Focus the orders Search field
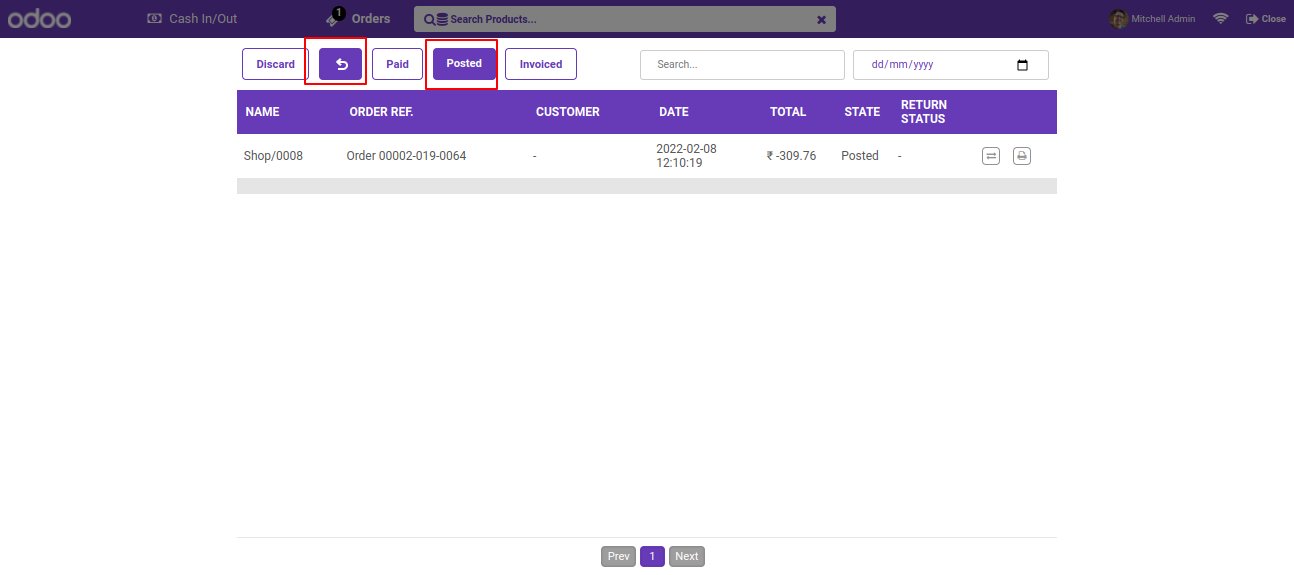This screenshot has width=1294, height=575. click(742, 64)
